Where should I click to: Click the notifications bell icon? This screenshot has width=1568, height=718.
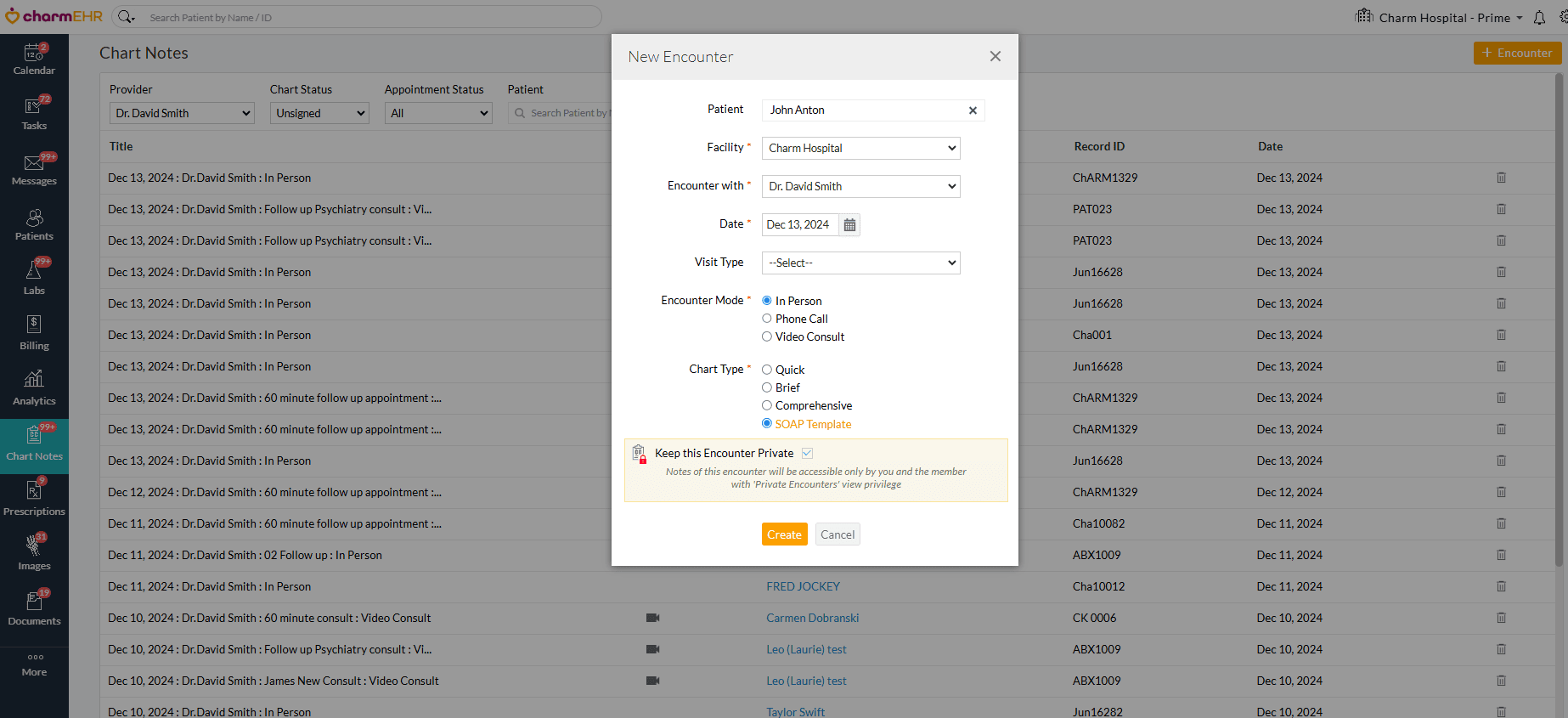[1539, 18]
